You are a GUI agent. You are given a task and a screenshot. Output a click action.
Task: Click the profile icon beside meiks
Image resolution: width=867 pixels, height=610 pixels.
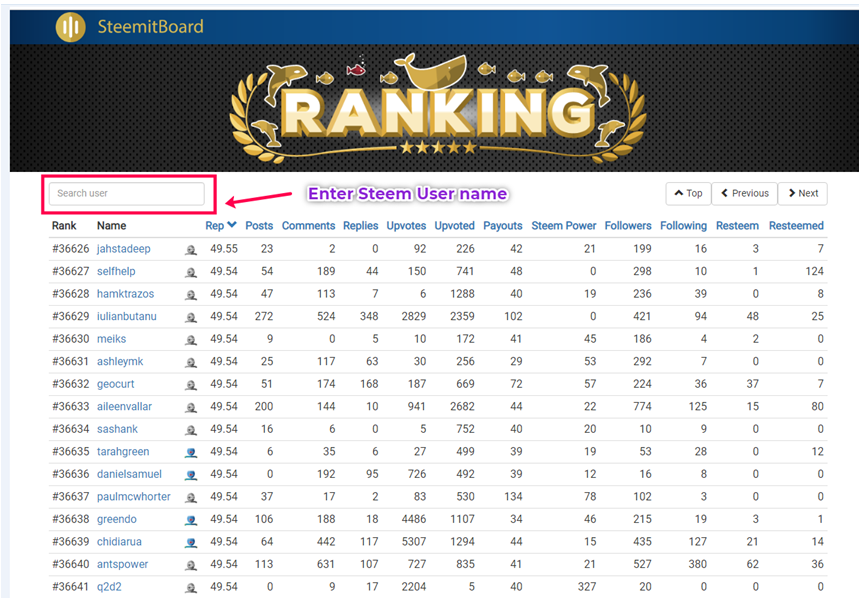coord(191,340)
